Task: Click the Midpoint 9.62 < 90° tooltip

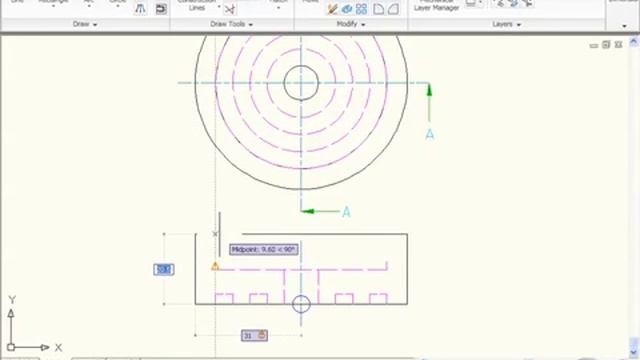Action: tap(264, 249)
